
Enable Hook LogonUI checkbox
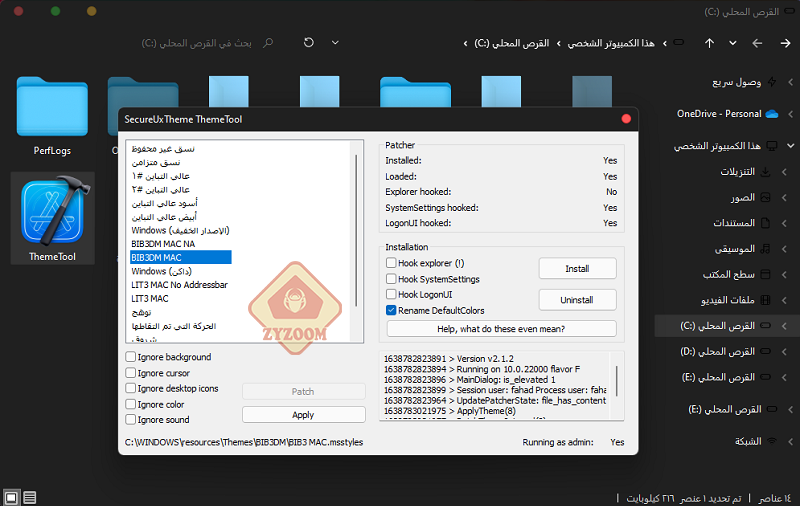391,294
